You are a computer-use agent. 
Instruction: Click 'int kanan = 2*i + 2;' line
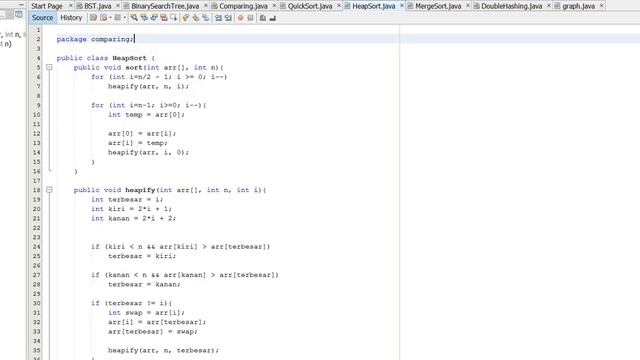click(x=133, y=218)
